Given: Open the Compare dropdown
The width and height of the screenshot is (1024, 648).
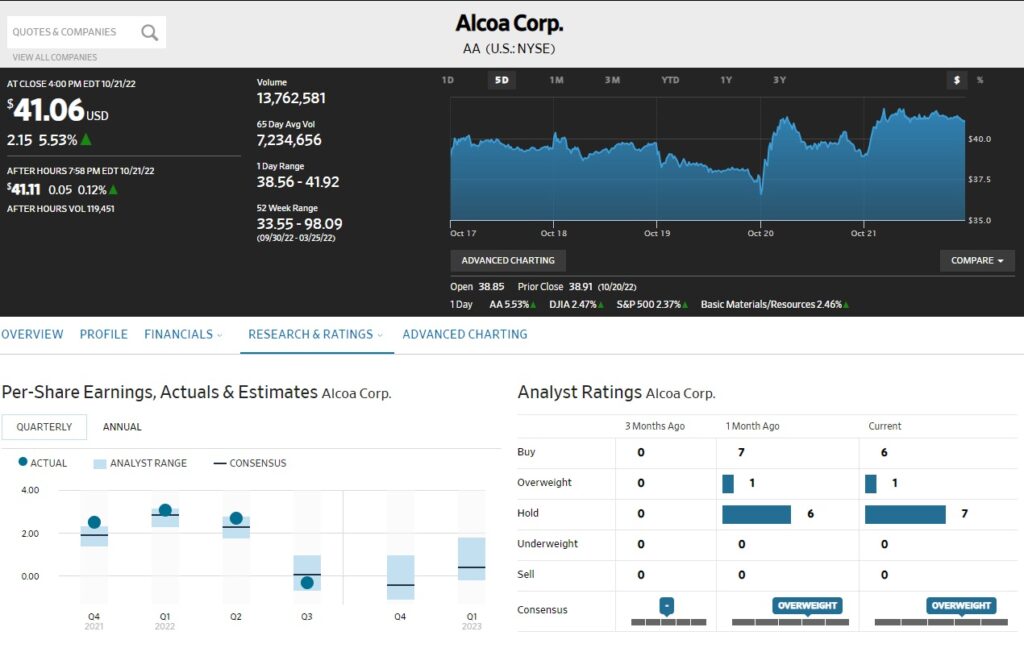Looking at the screenshot, I should tap(977, 261).
